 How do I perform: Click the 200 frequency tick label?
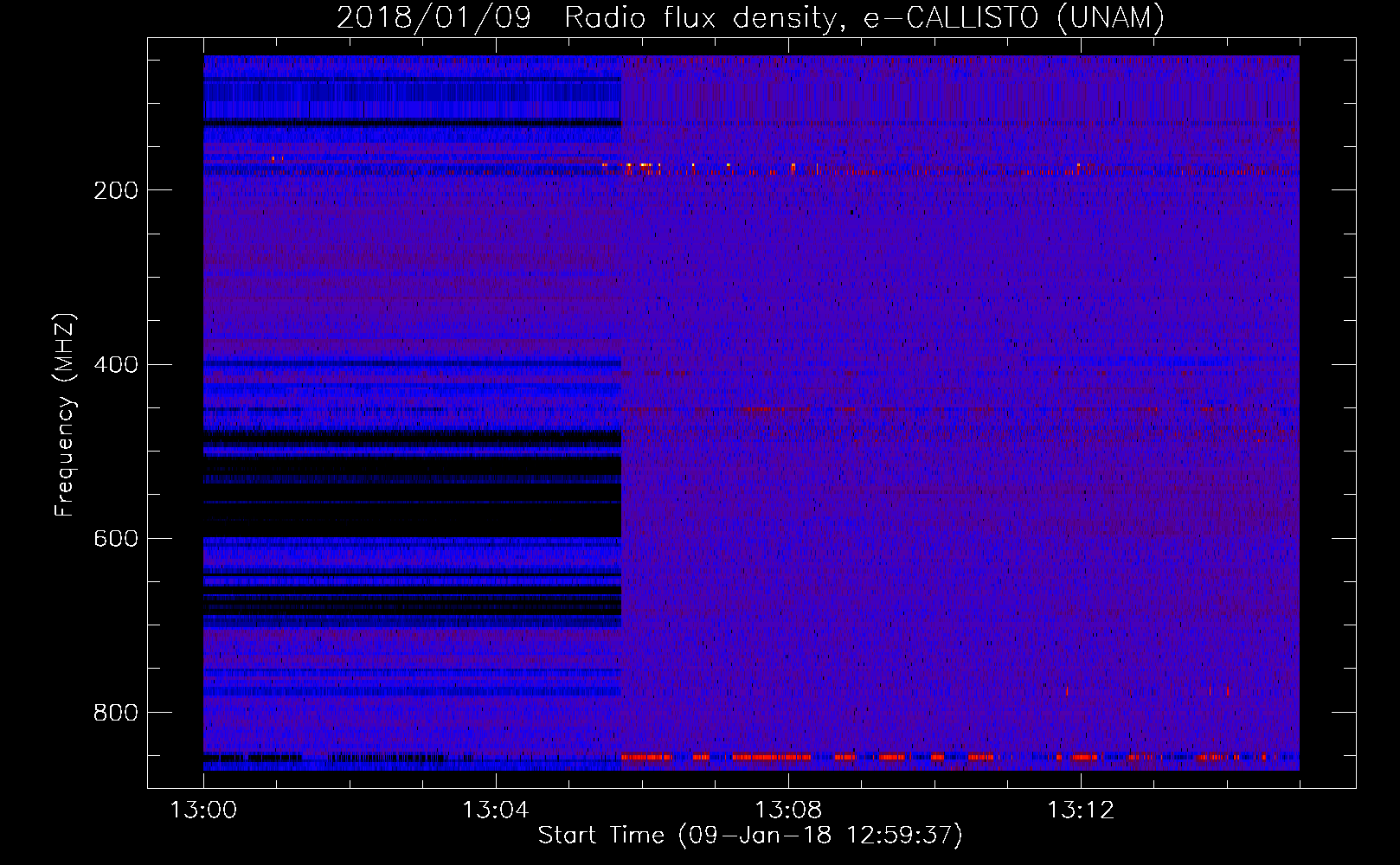pyautogui.click(x=116, y=190)
